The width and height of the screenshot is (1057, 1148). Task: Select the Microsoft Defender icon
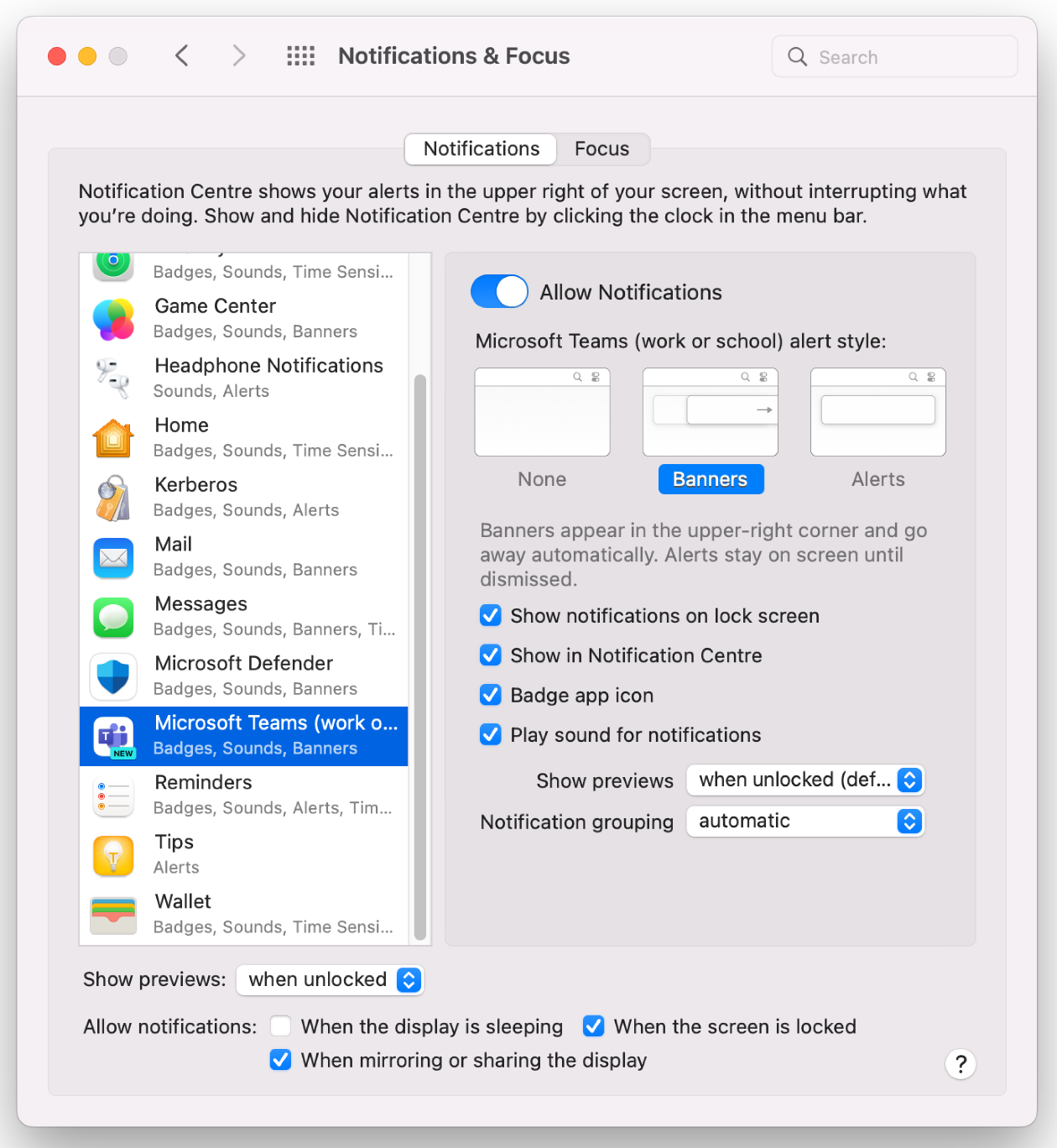pyautogui.click(x=113, y=676)
